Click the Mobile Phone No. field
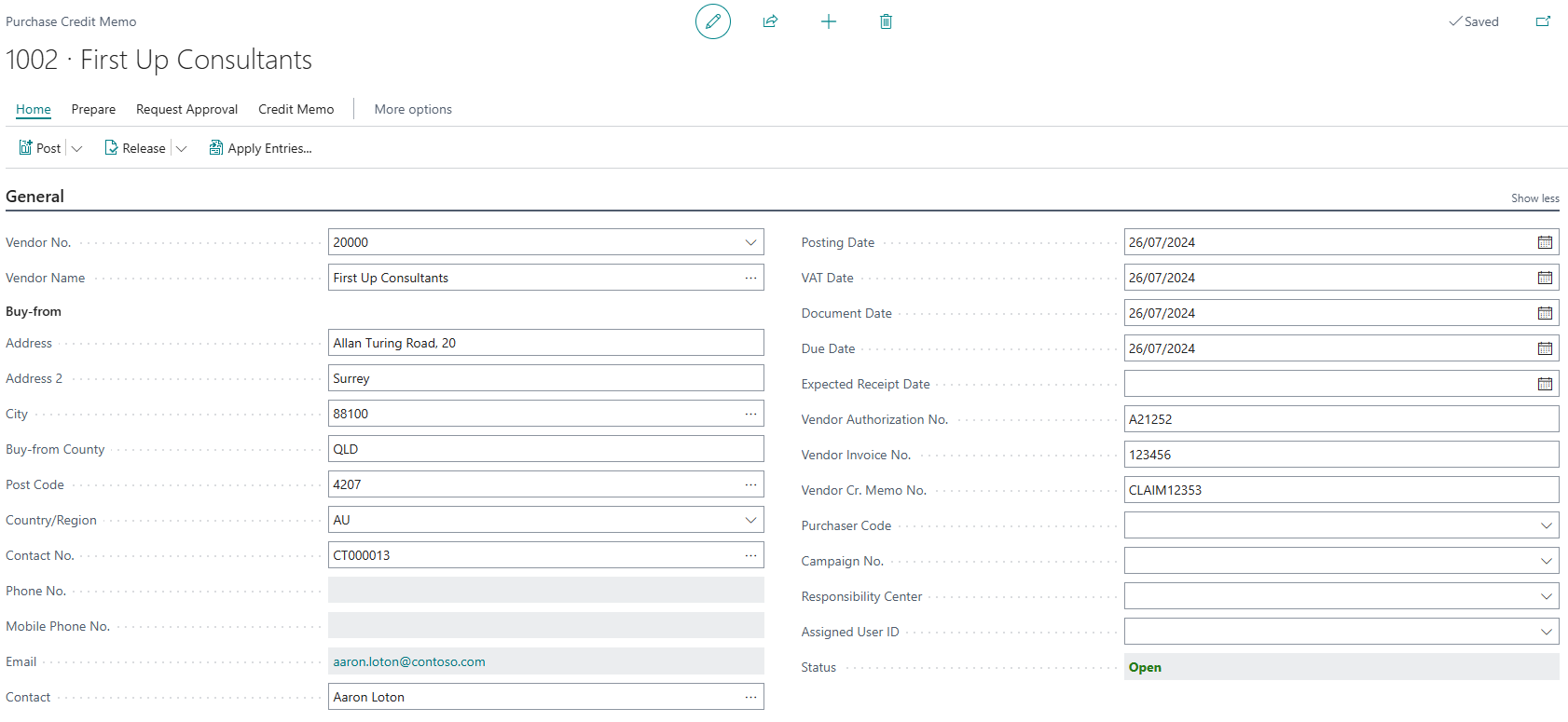1568x722 pixels. [x=546, y=626]
